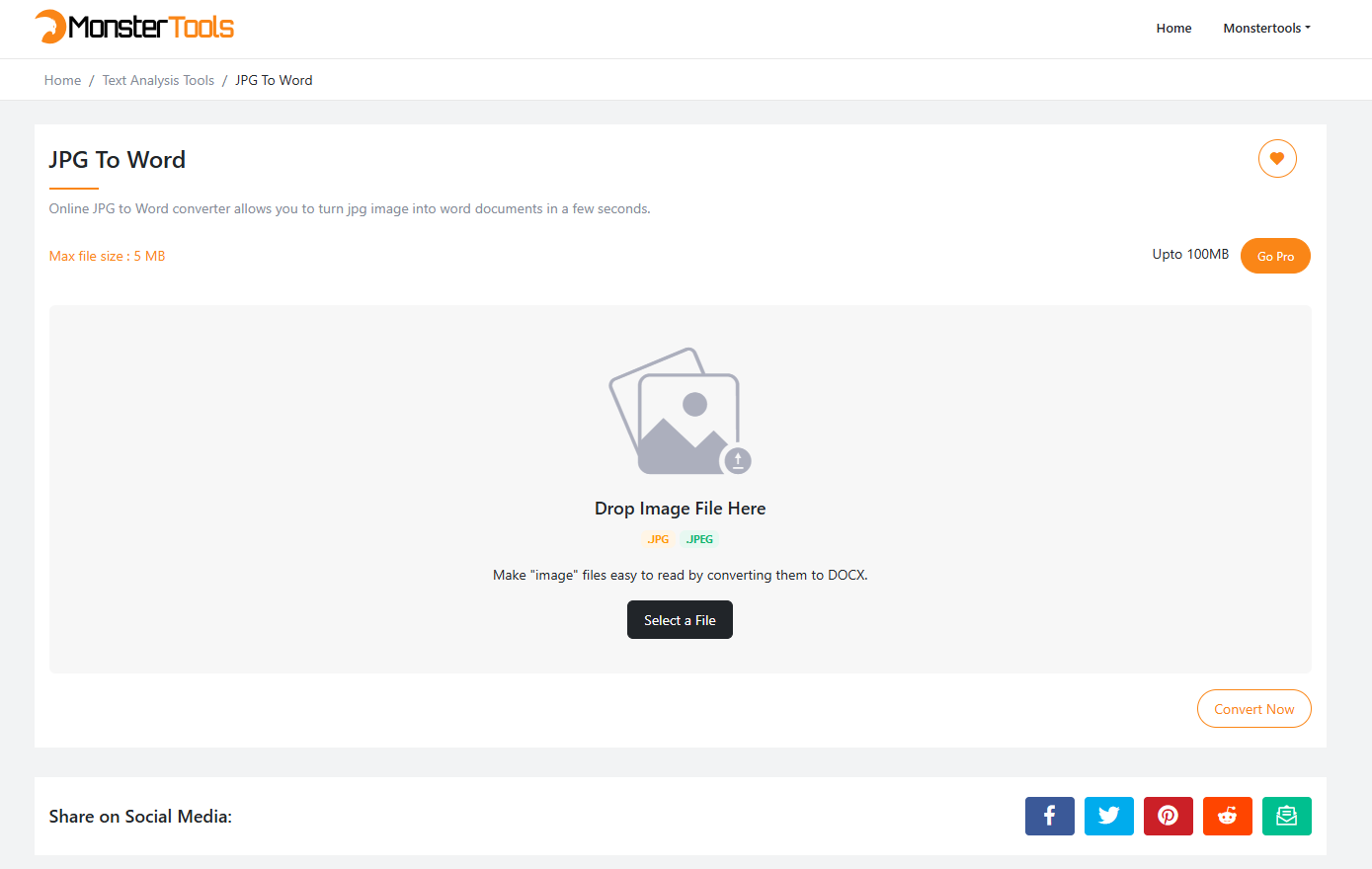Click the MonsterTools logo
This screenshot has height=869, width=1372.
click(x=134, y=27)
